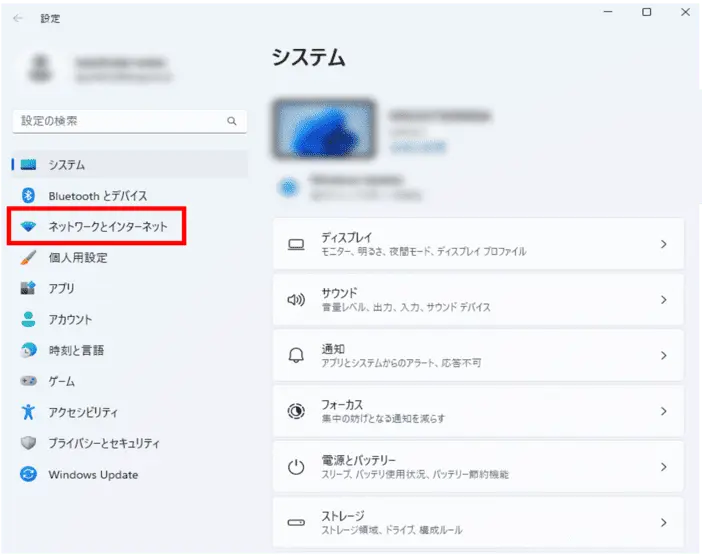Click the ゲーム controller icon
The width and height of the screenshot is (702, 557).
[x=28, y=382]
